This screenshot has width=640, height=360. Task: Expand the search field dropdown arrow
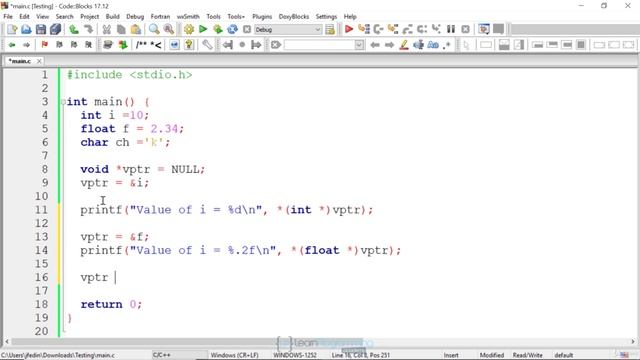point(359,45)
